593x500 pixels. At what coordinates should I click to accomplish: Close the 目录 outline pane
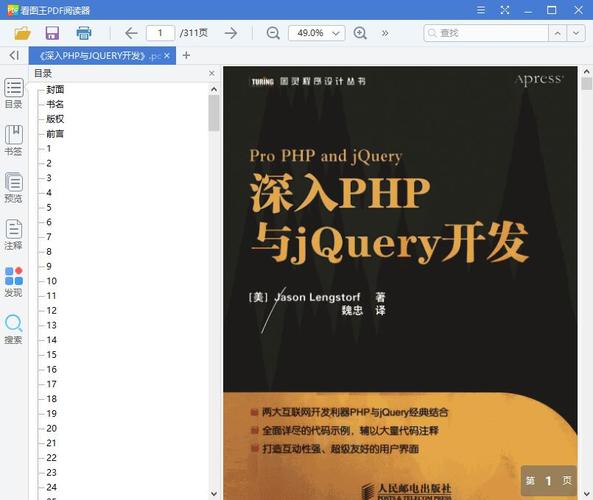tap(212, 73)
